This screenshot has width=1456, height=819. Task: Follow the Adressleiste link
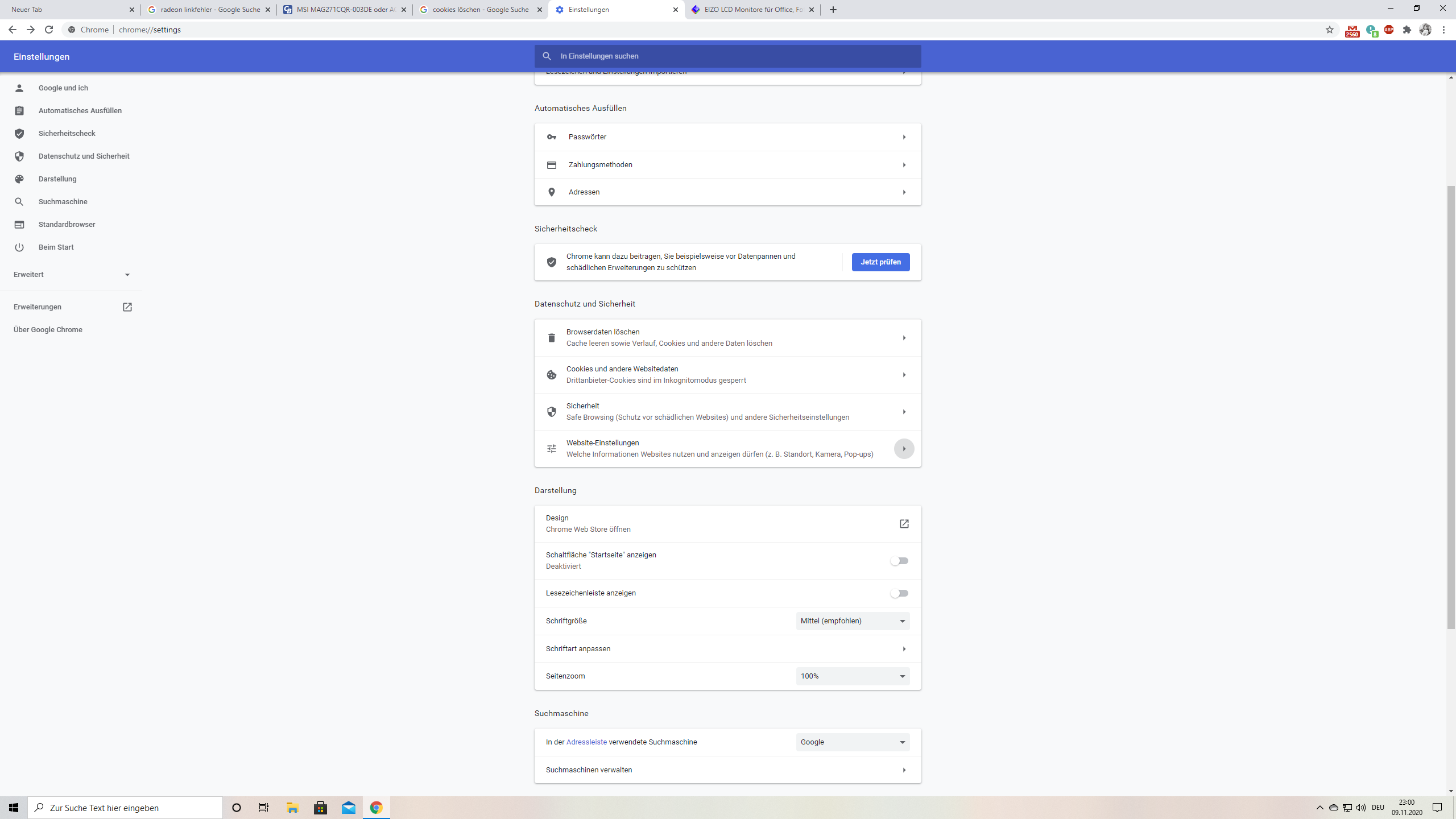point(586,742)
